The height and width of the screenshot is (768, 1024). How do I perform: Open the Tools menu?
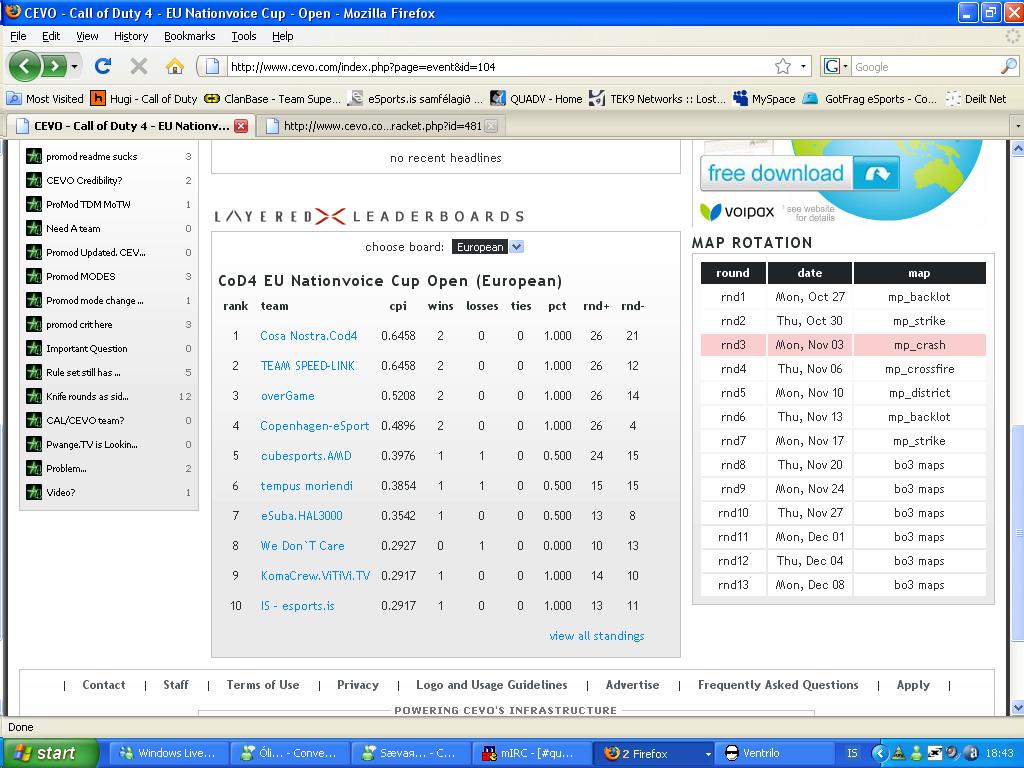click(244, 37)
